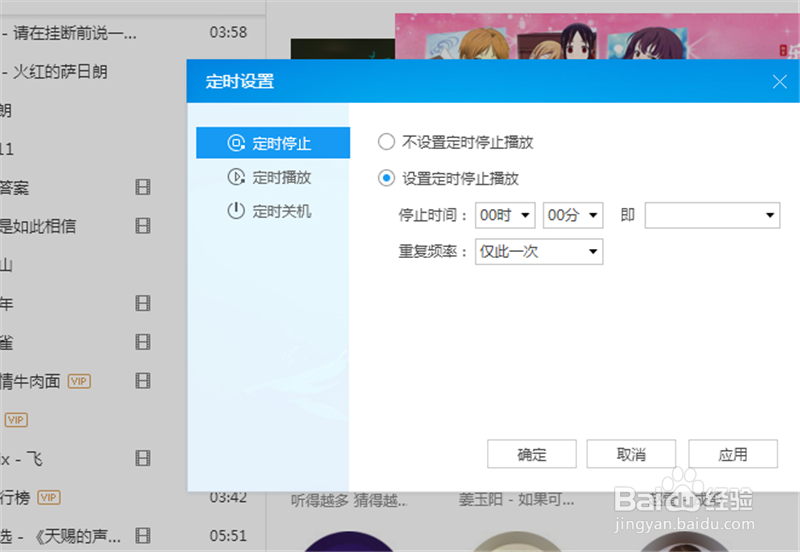Select 设置定时停止播放 radio option
This screenshot has width=800, height=552.
click(x=386, y=178)
